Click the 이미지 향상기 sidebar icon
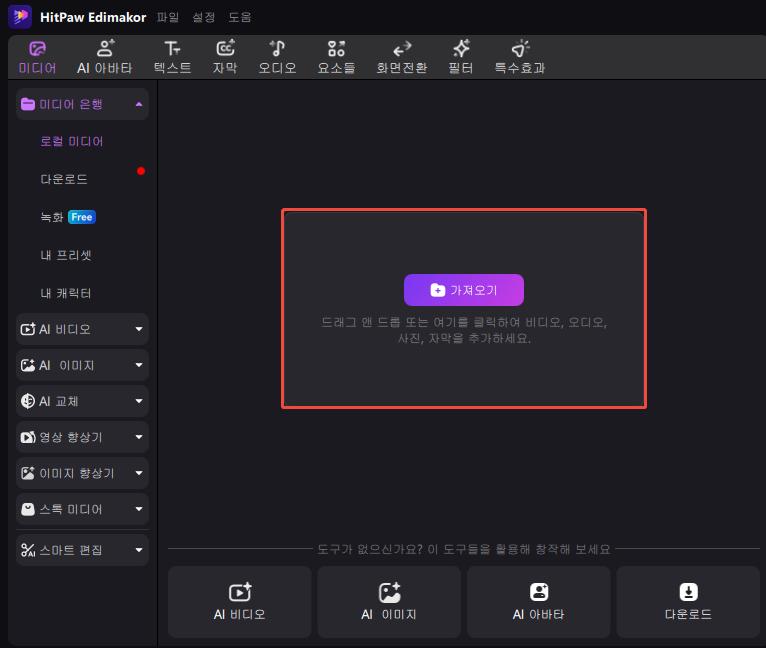Image resolution: width=766 pixels, height=648 pixels. 28,473
